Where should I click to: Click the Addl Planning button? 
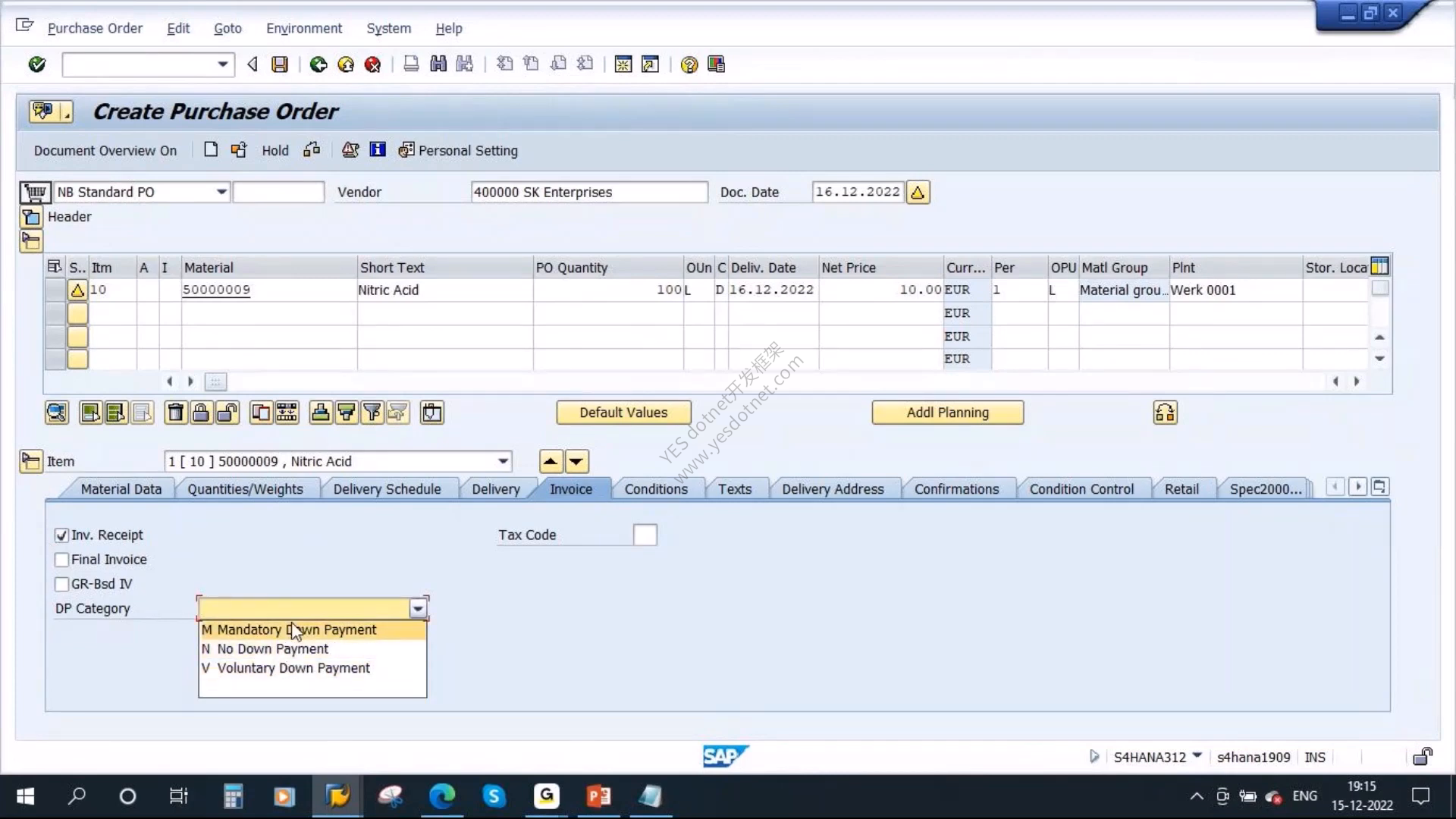tap(948, 413)
